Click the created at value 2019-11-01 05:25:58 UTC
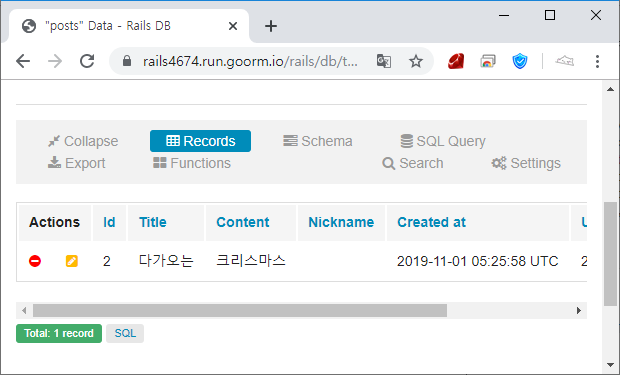The width and height of the screenshot is (620, 375). [x=478, y=261]
